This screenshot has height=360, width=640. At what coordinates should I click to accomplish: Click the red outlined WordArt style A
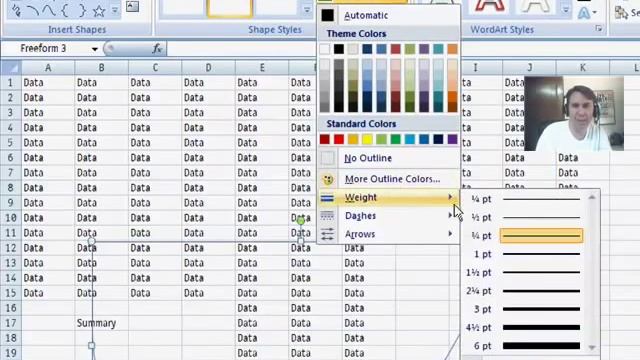click(x=489, y=6)
